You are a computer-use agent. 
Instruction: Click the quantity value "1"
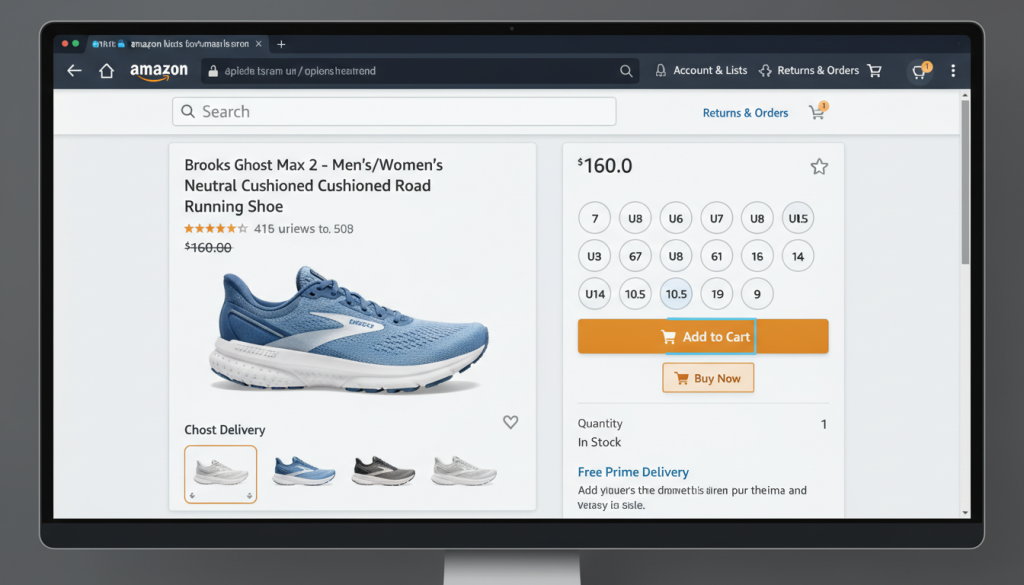[x=824, y=424]
